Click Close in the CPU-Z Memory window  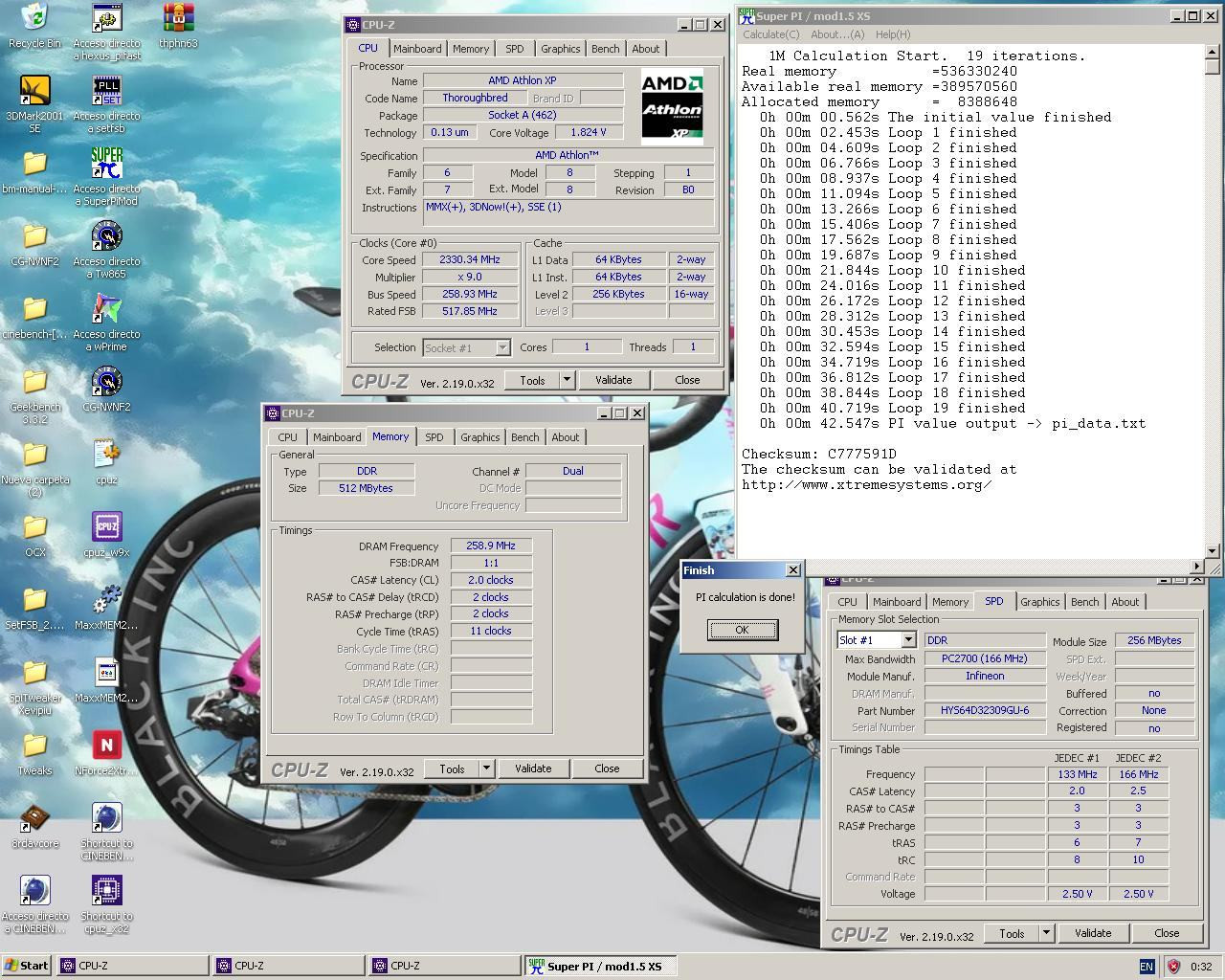607,768
